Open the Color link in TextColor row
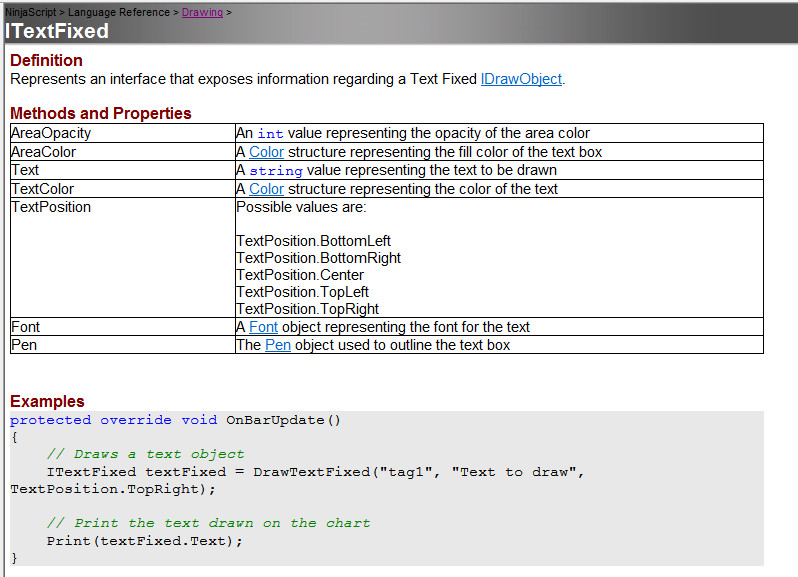Image resolution: width=798 pixels, height=577 pixels. coord(266,189)
